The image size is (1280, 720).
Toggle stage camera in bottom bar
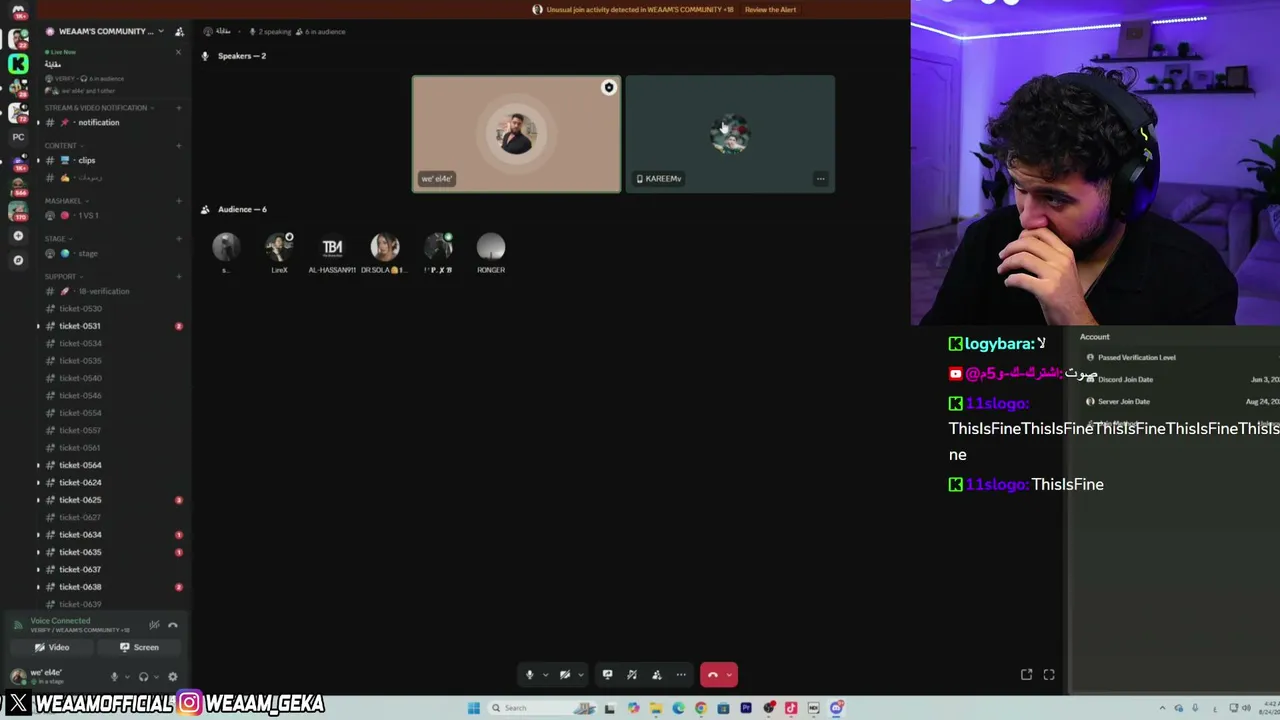565,675
